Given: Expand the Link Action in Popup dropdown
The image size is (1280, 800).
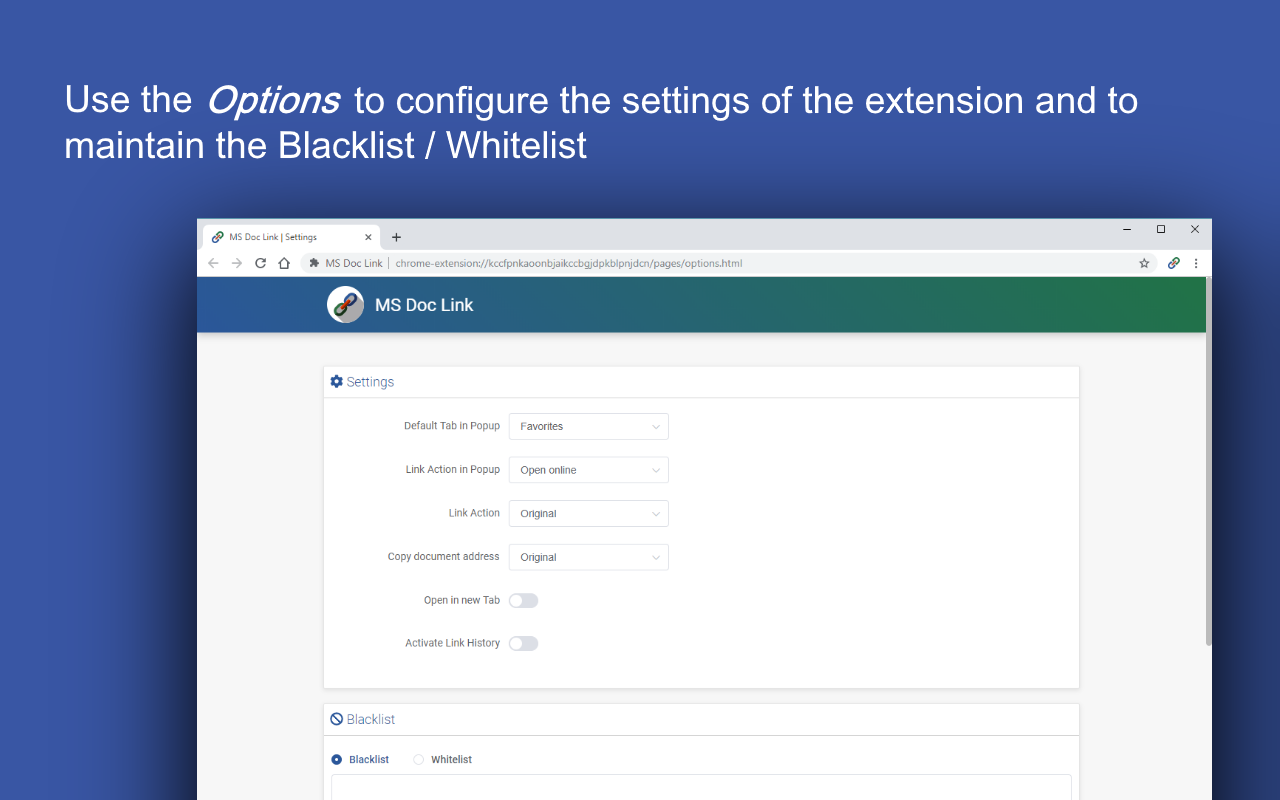Looking at the screenshot, I should [588, 470].
